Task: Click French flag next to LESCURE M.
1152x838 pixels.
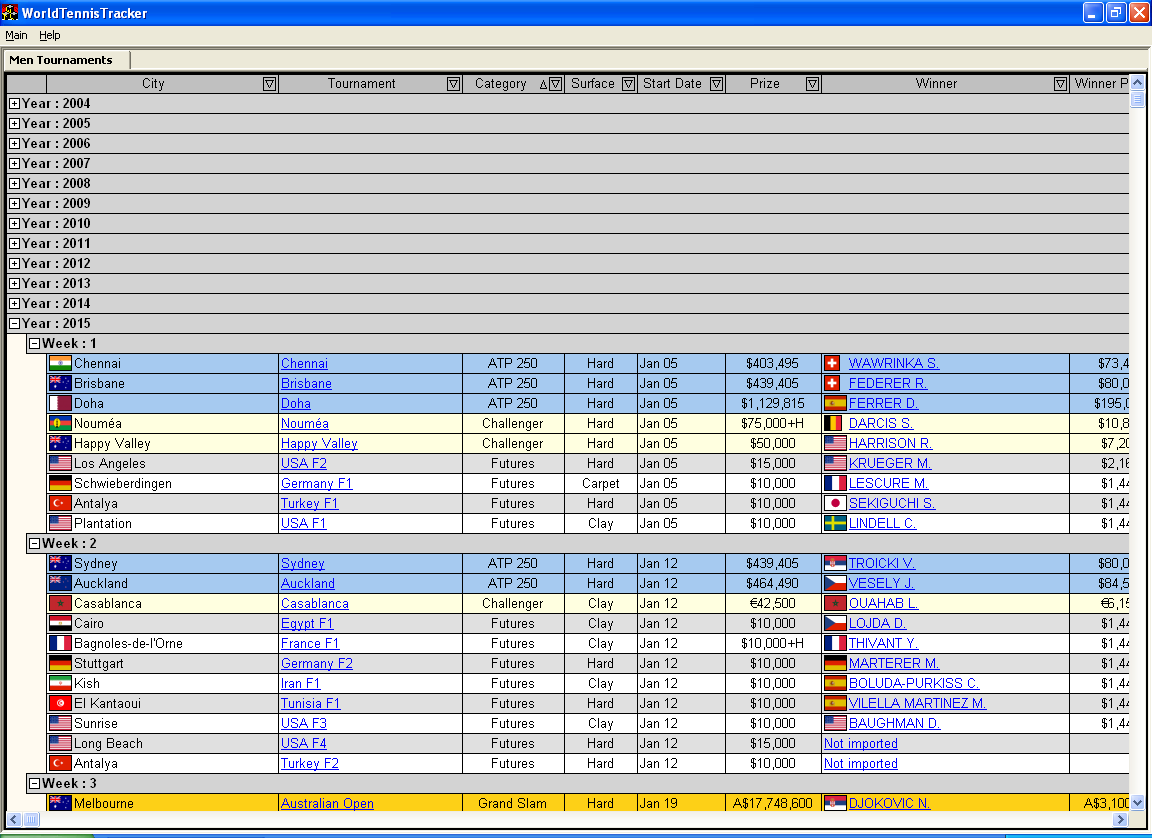Action: pyautogui.click(x=835, y=483)
